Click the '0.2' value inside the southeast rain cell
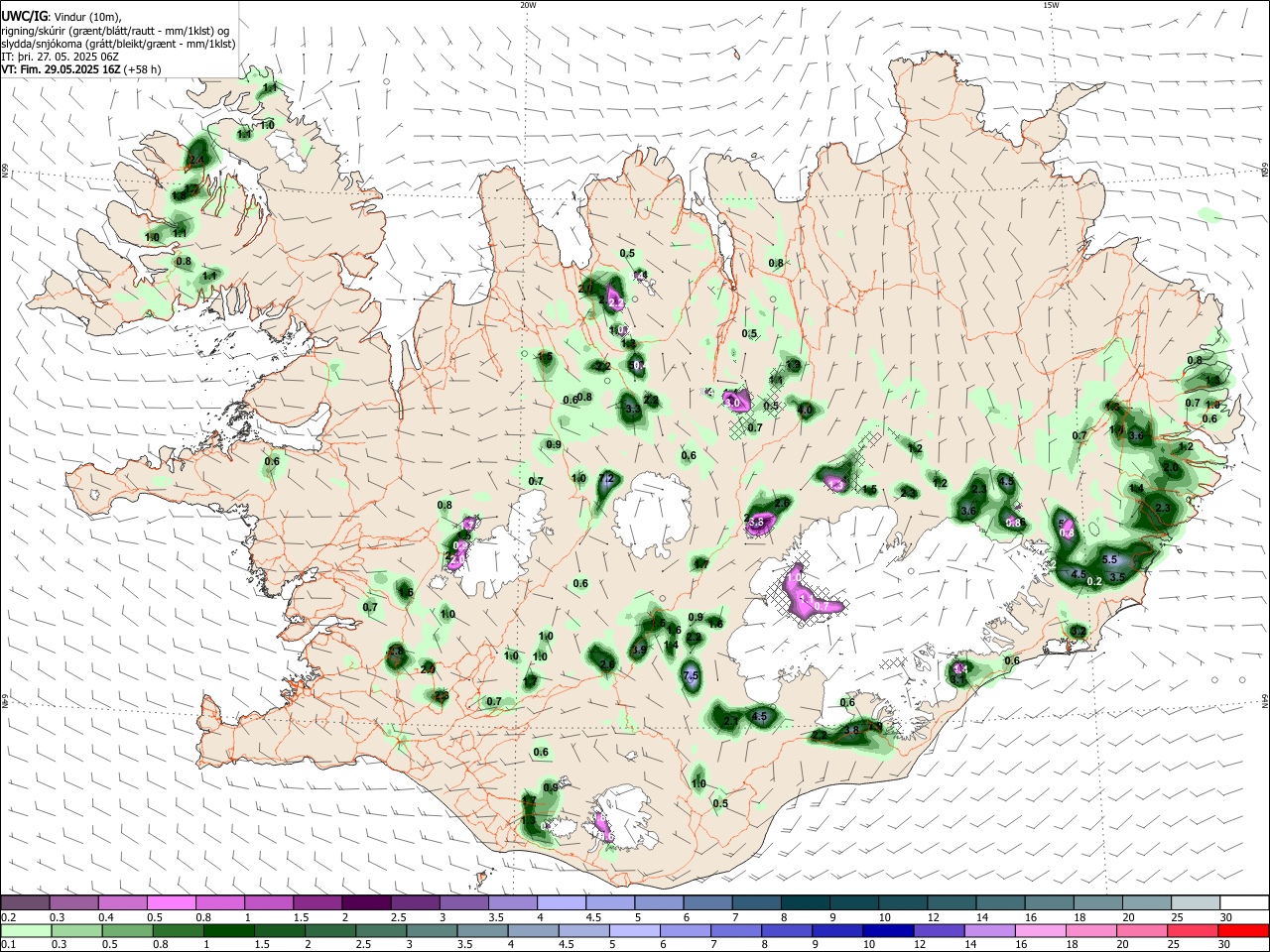Screen dimensions: 1270x952 pos(1094,581)
